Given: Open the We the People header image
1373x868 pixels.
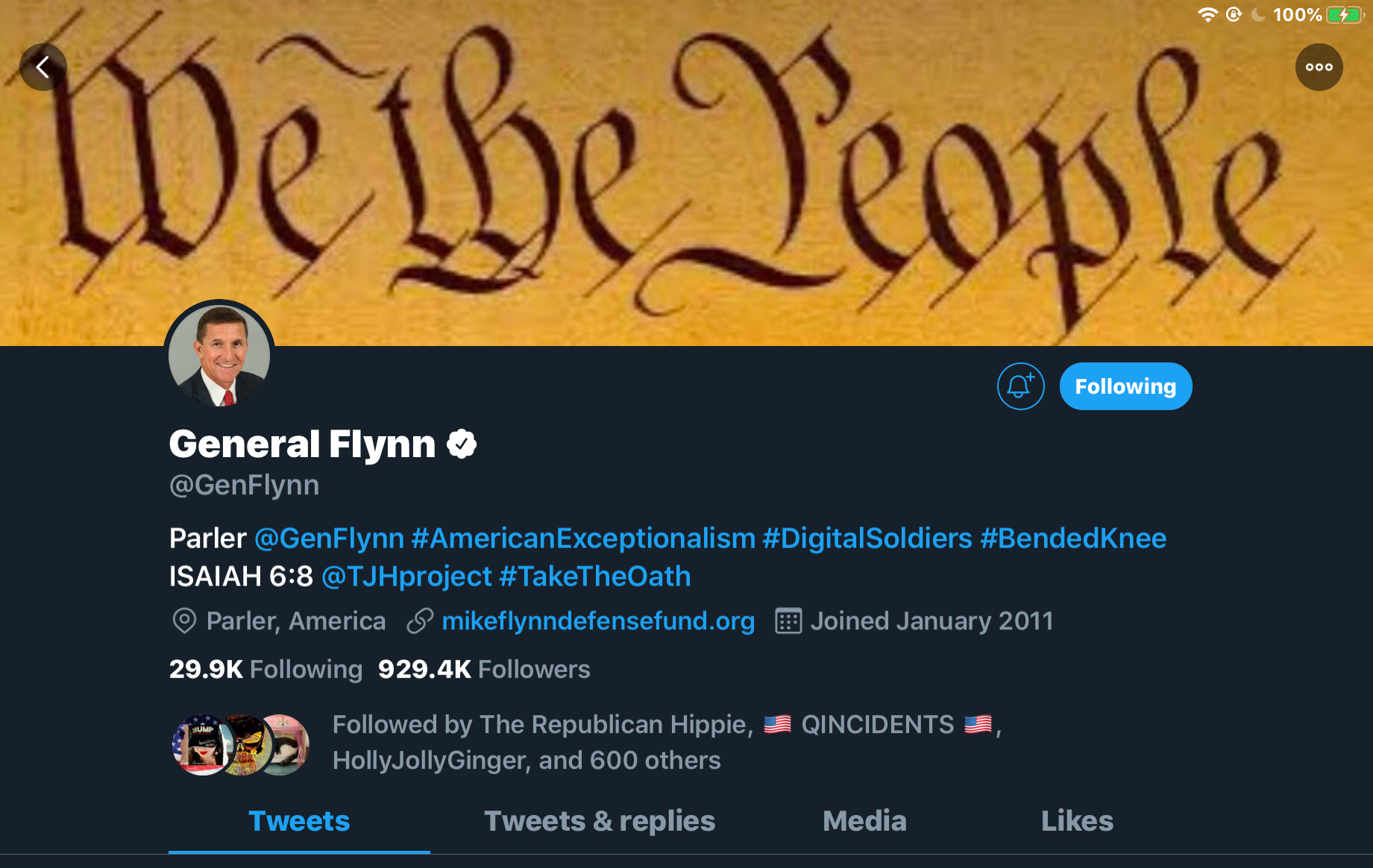Looking at the screenshot, I should (686, 173).
